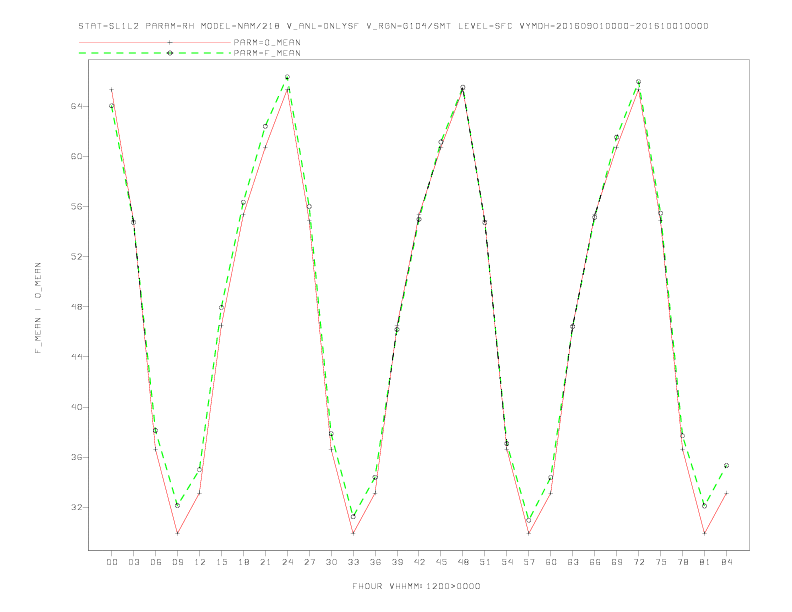Click the F_MEAN circle marker at hour 24
The height and width of the screenshot is (612, 792).
pyautogui.click(x=287, y=77)
